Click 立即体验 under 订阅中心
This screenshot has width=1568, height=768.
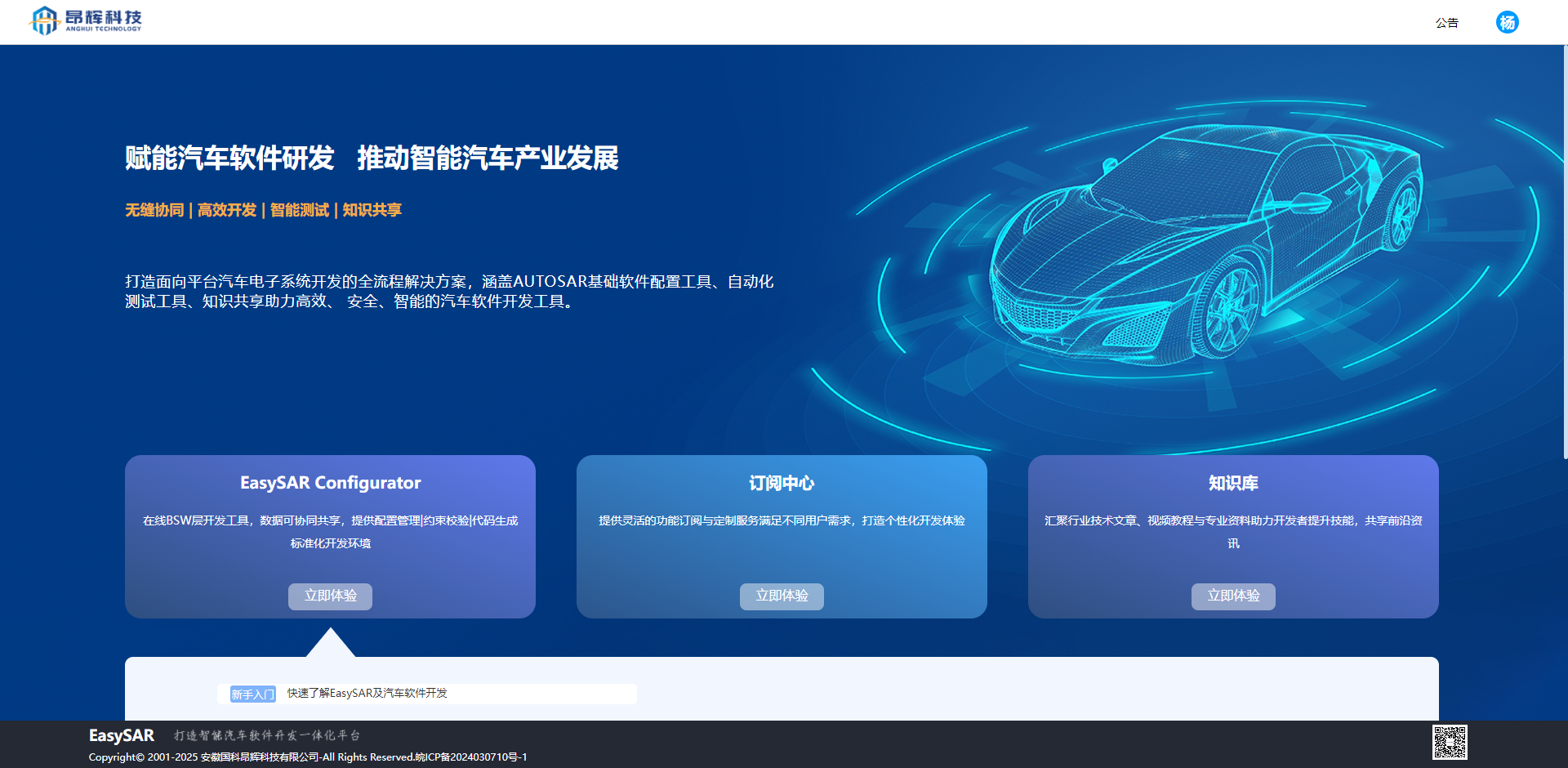click(782, 596)
